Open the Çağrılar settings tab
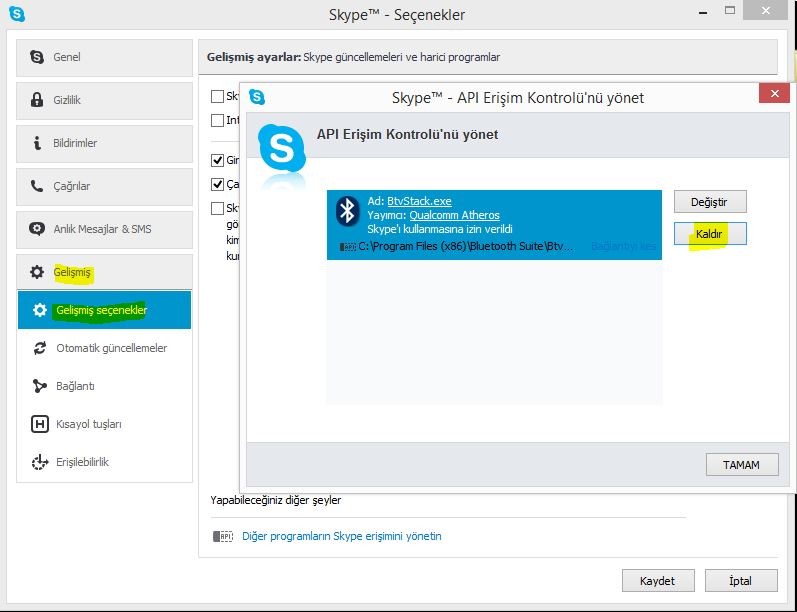The image size is (797, 612). coord(104,187)
